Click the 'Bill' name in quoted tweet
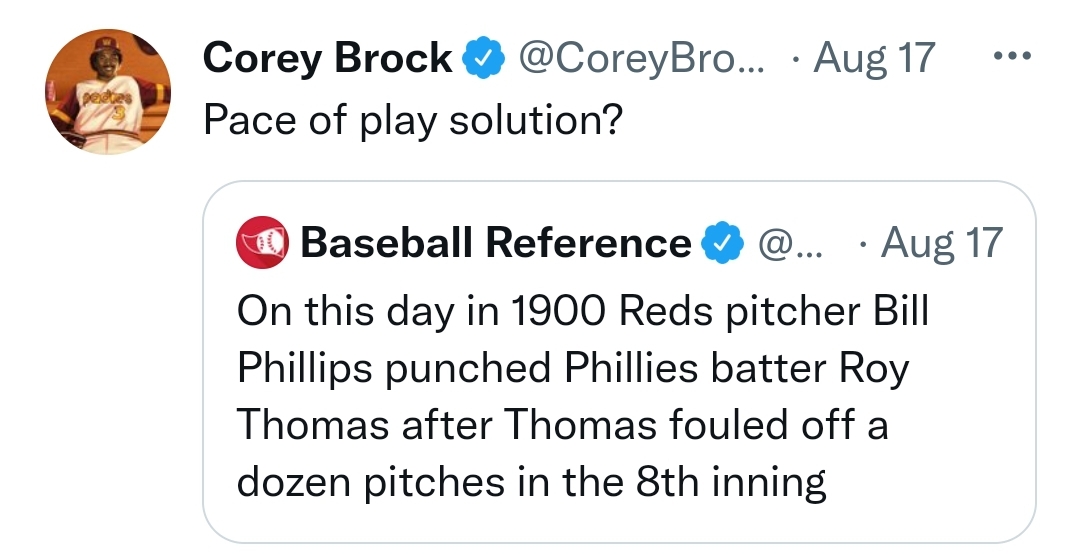This screenshot has width=1080, height=556. 902,311
